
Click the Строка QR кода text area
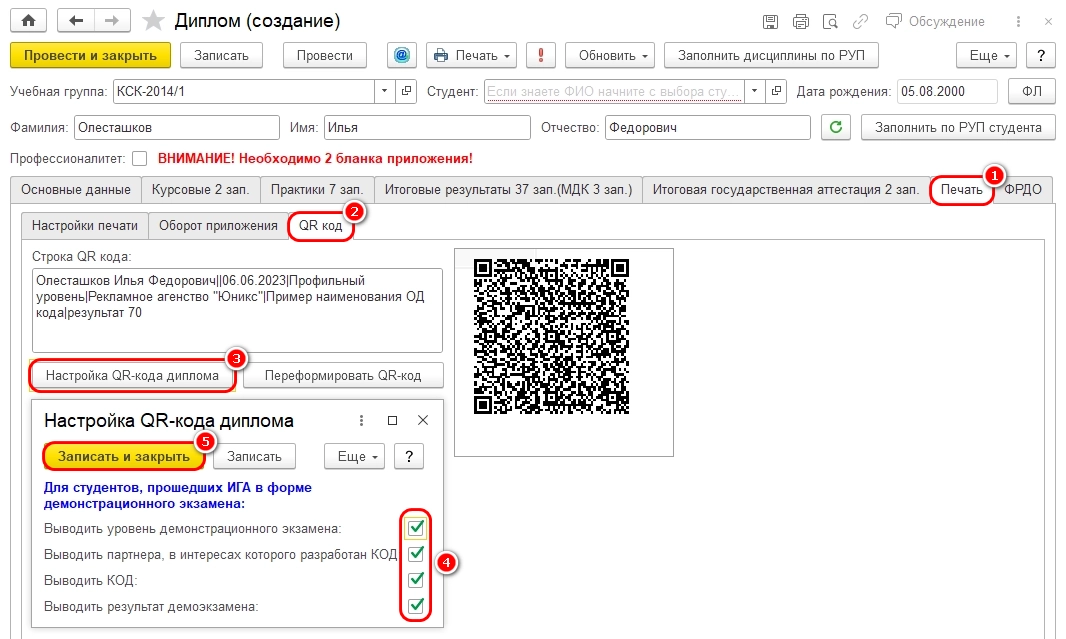(x=237, y=310)
